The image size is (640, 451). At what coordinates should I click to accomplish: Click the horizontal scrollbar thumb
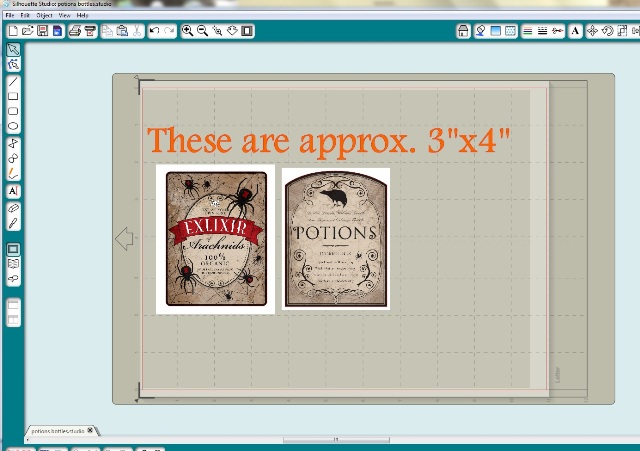pyautogui.click(x=336, y=440)
